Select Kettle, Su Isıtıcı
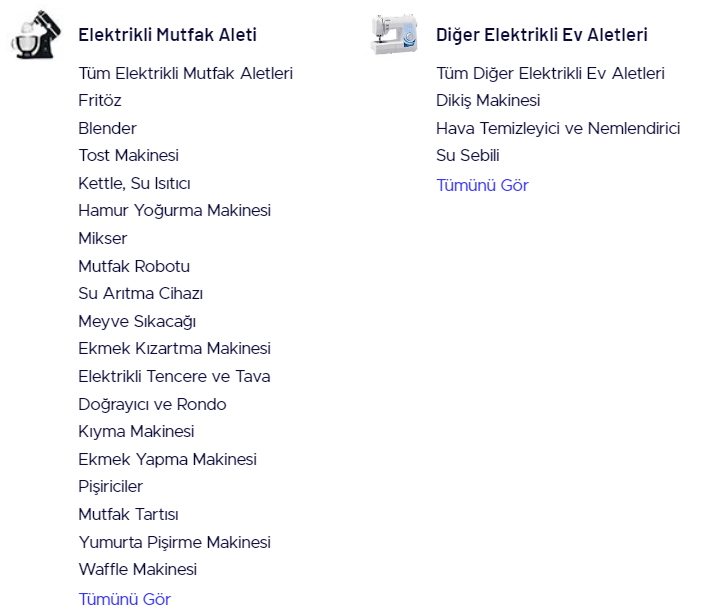The width and height of the screenshot is (714, 609). point(134,183)
